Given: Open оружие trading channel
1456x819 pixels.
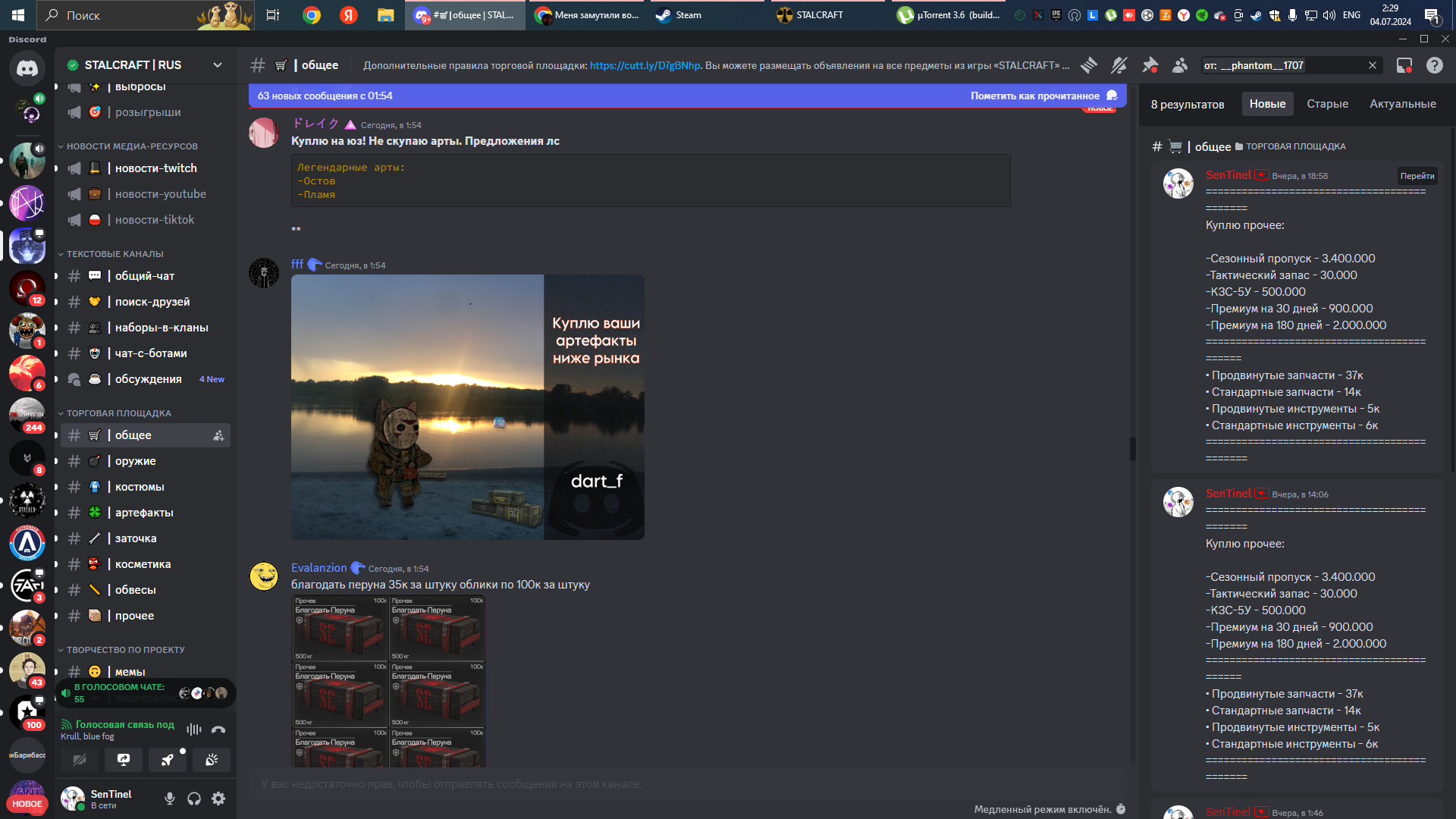Looking at the screenshot, I should (146, 461).
